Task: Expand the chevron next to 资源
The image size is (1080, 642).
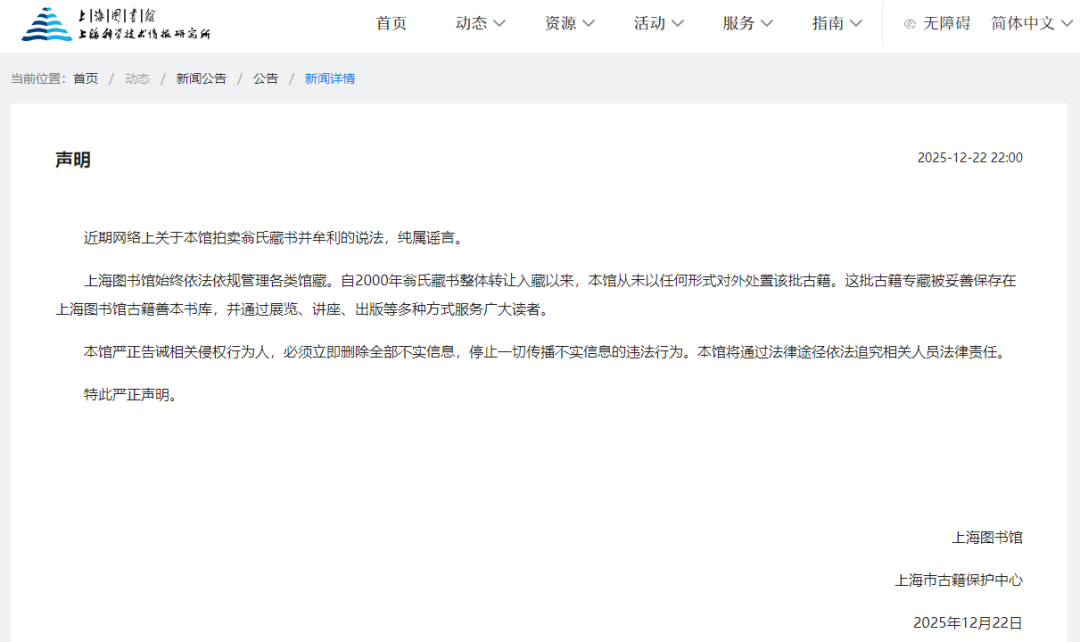Action: (589, 23)
